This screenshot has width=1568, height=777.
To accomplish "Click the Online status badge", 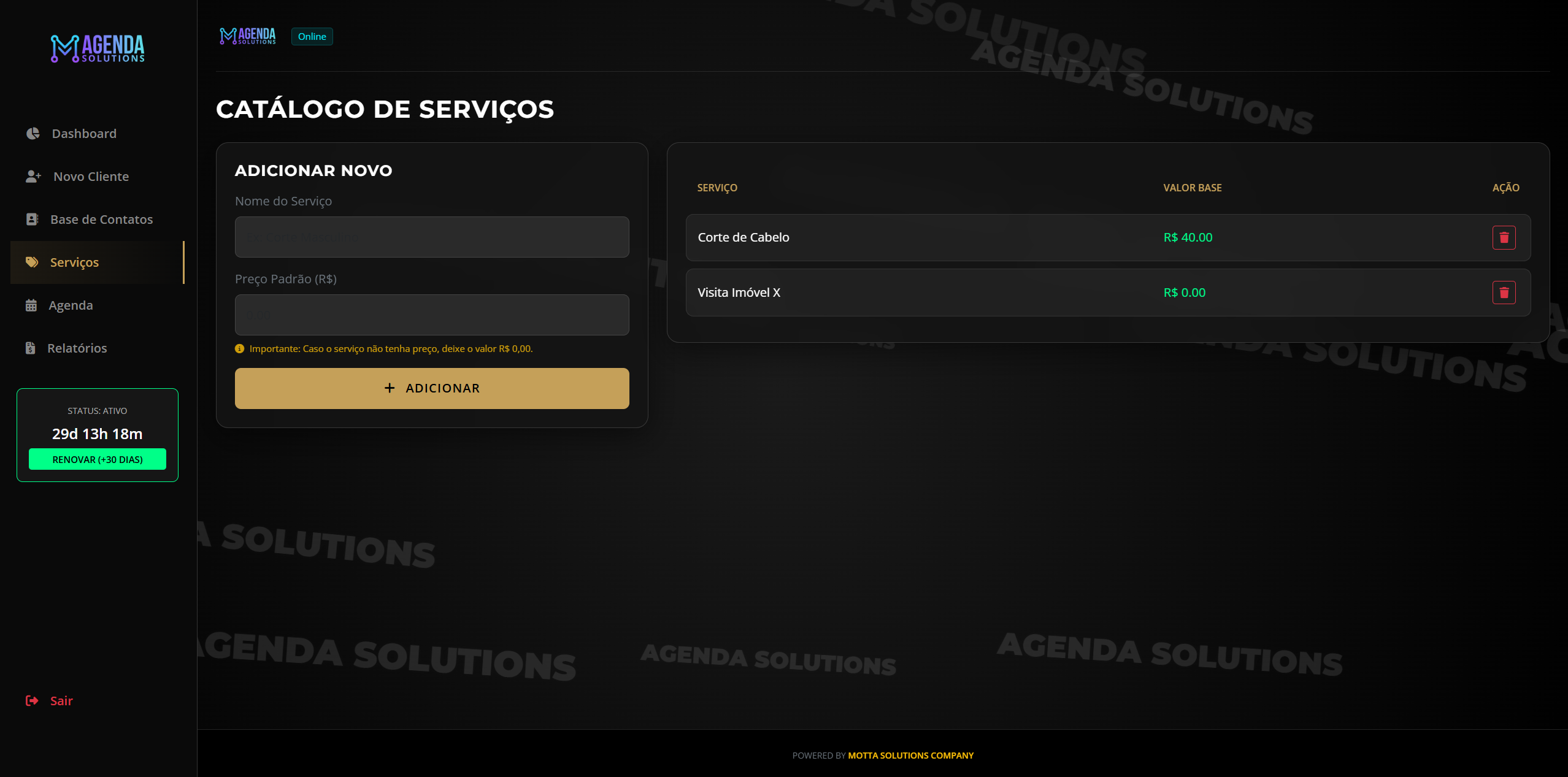I will pos(312,37).
